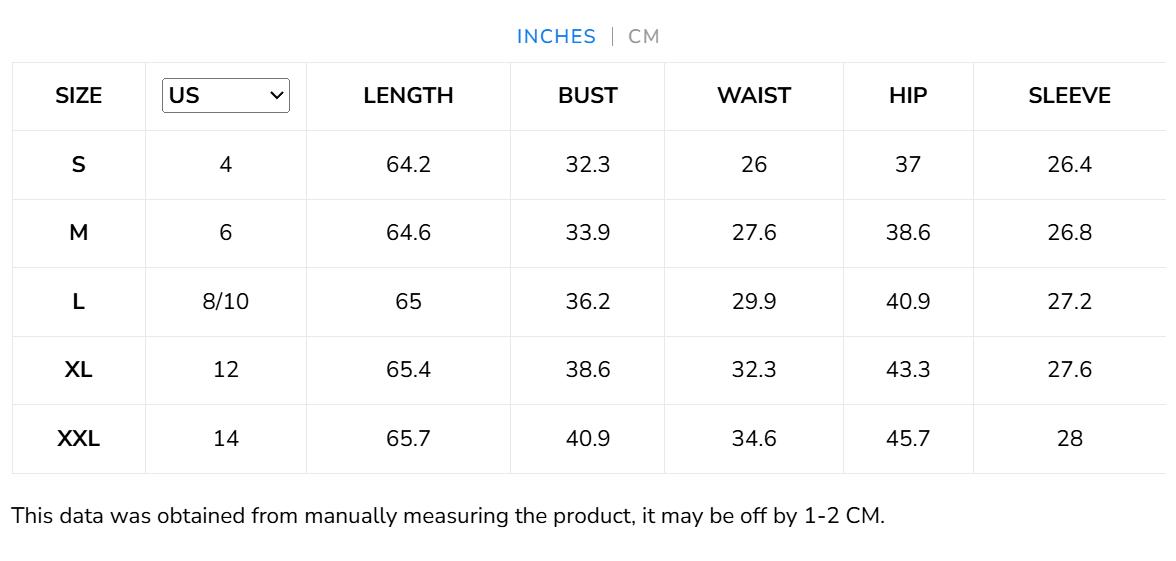Screen dimensions: 1176x561
Task: Switch measurements to CM
Action: click(x=644, y=37)
